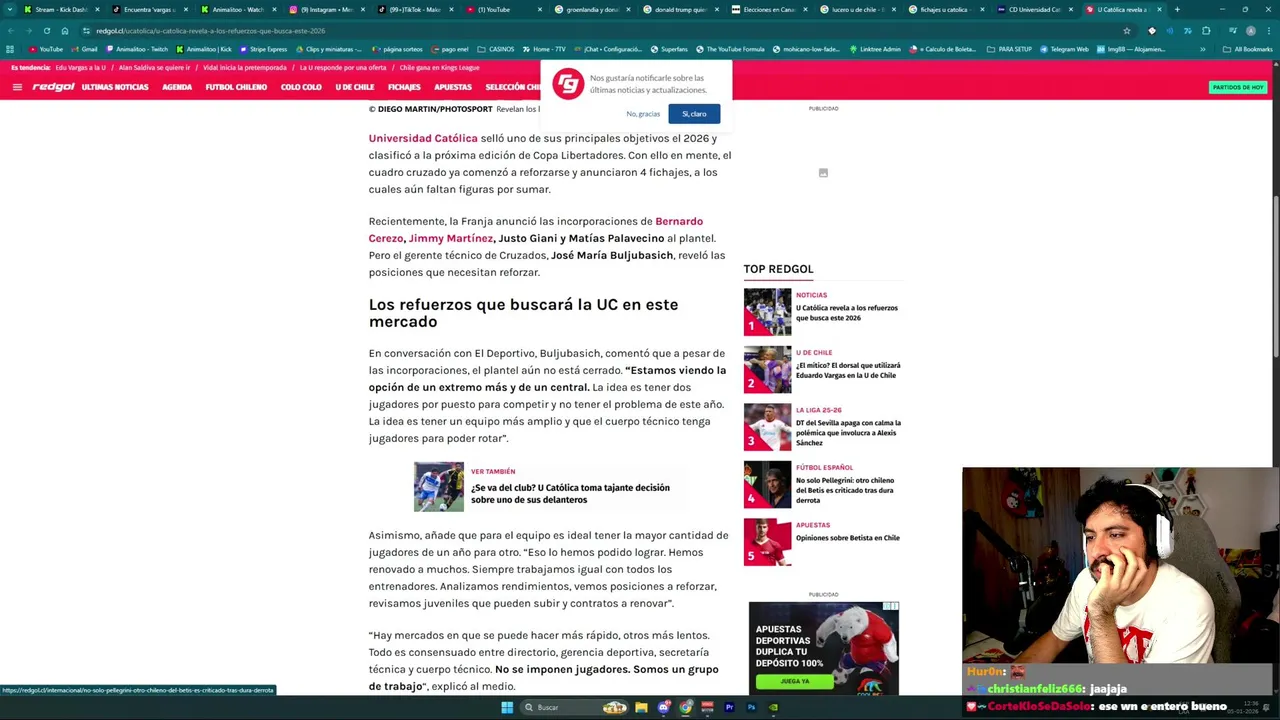
Task: Open a new browser tab
Action: (1177, 9)
